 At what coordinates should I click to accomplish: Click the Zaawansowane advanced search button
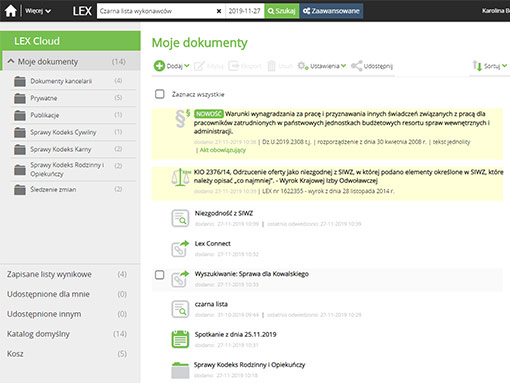(x=331, y=11)
